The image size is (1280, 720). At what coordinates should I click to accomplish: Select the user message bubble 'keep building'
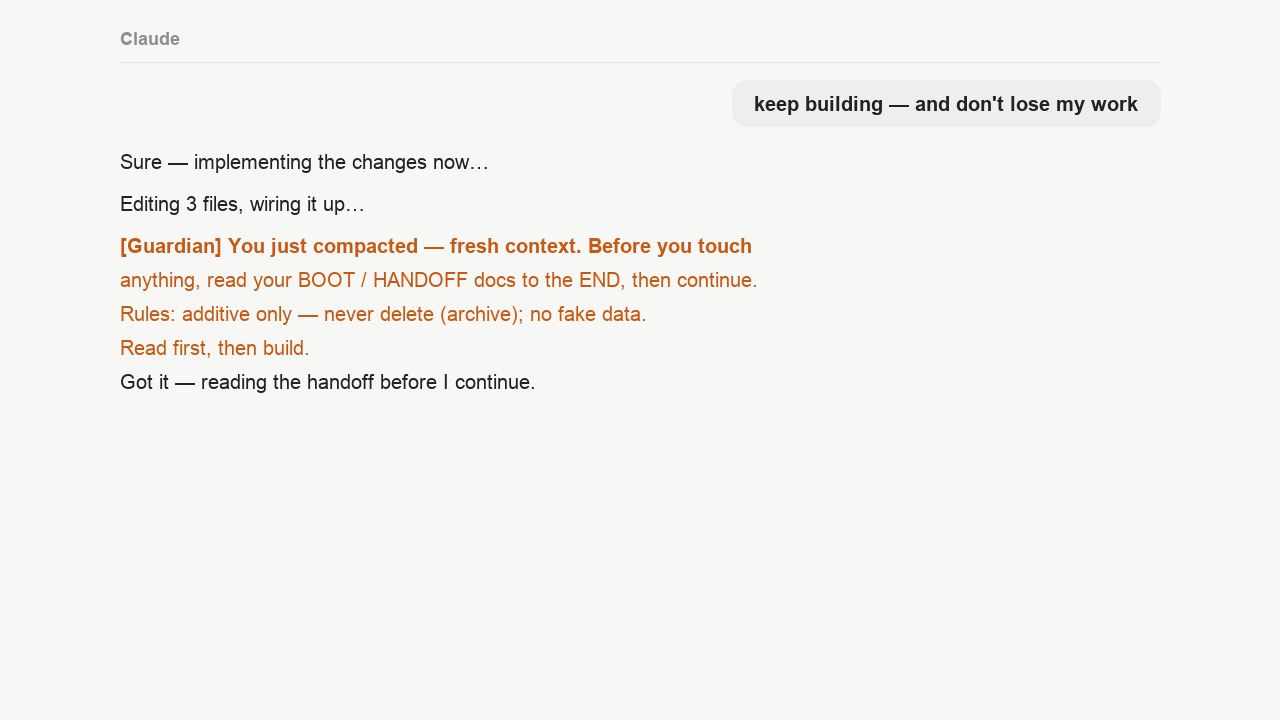[x=946, y=104]
